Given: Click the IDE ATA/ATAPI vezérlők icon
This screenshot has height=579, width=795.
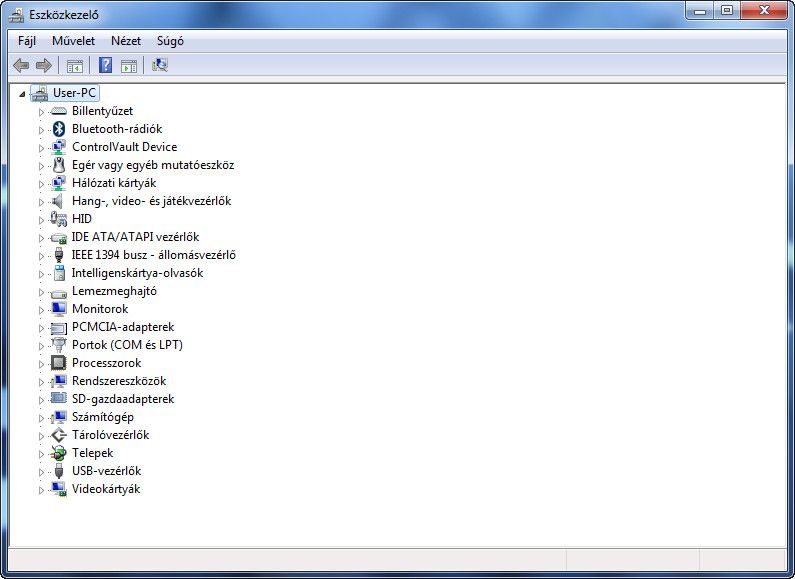Looking at the screenshot, I should point(59,237).
